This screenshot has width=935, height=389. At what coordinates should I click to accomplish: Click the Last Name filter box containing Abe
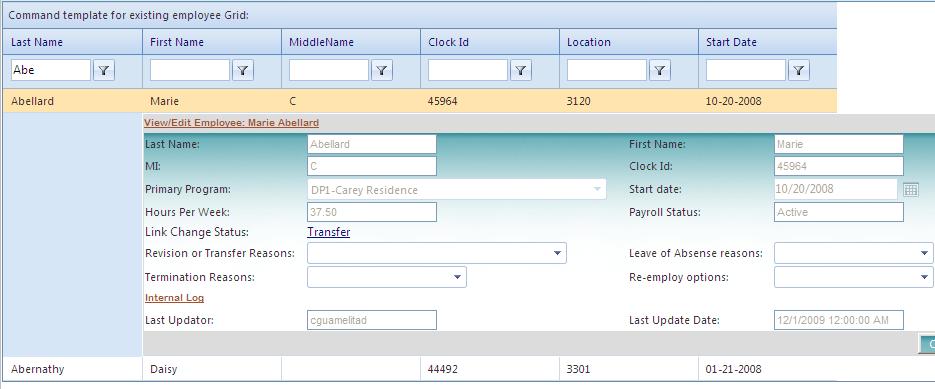[x=51, y=70]
